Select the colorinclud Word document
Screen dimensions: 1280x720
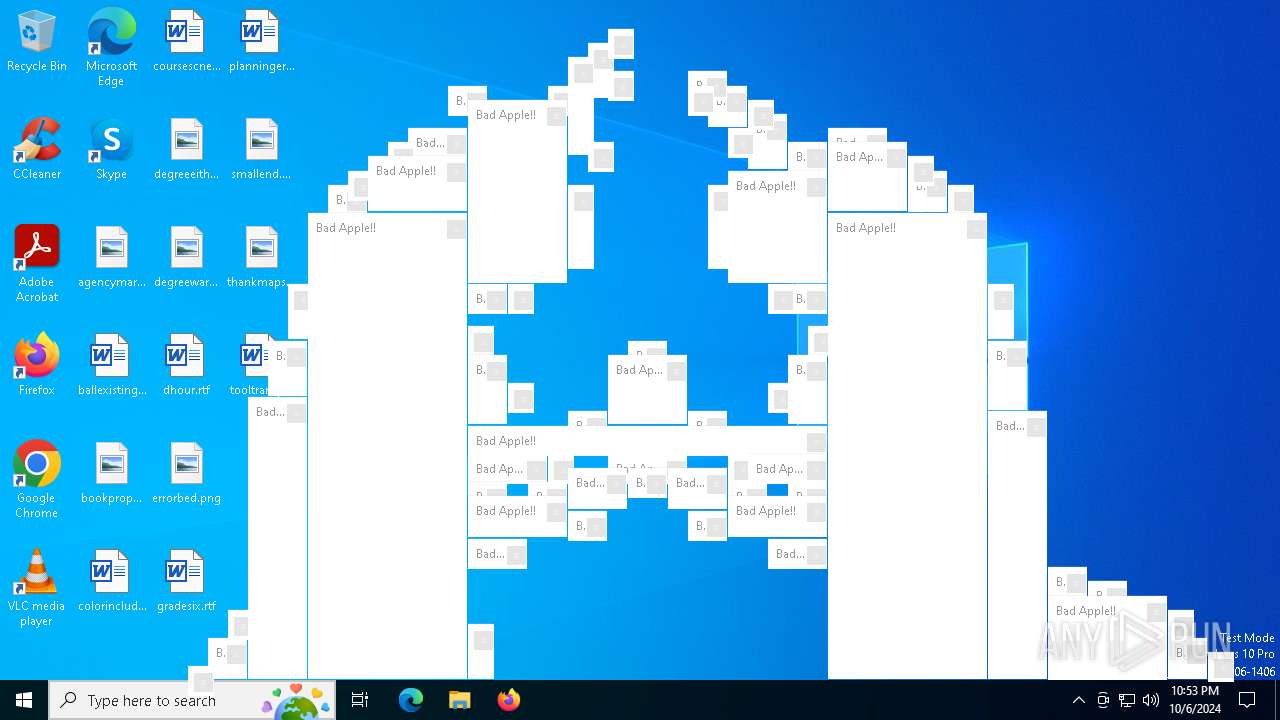(111, 582)
